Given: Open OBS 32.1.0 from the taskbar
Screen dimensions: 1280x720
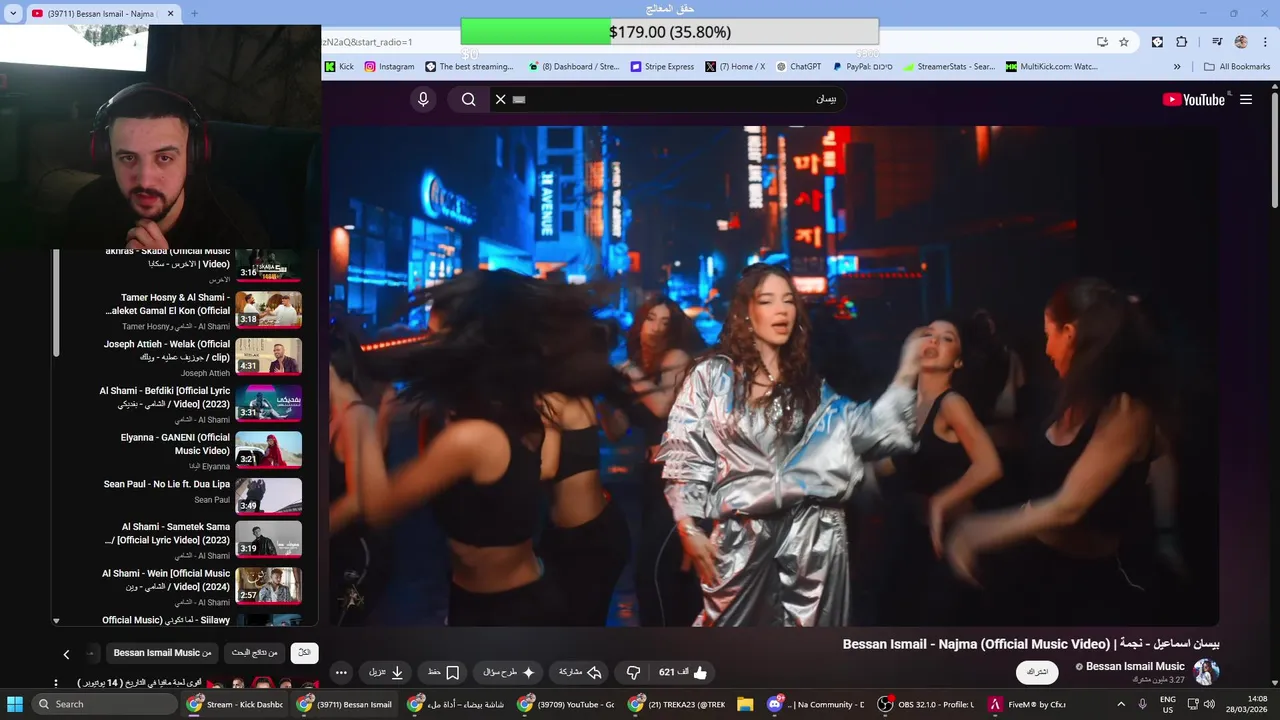Looking at the screenshot, I should coord(926,704).
